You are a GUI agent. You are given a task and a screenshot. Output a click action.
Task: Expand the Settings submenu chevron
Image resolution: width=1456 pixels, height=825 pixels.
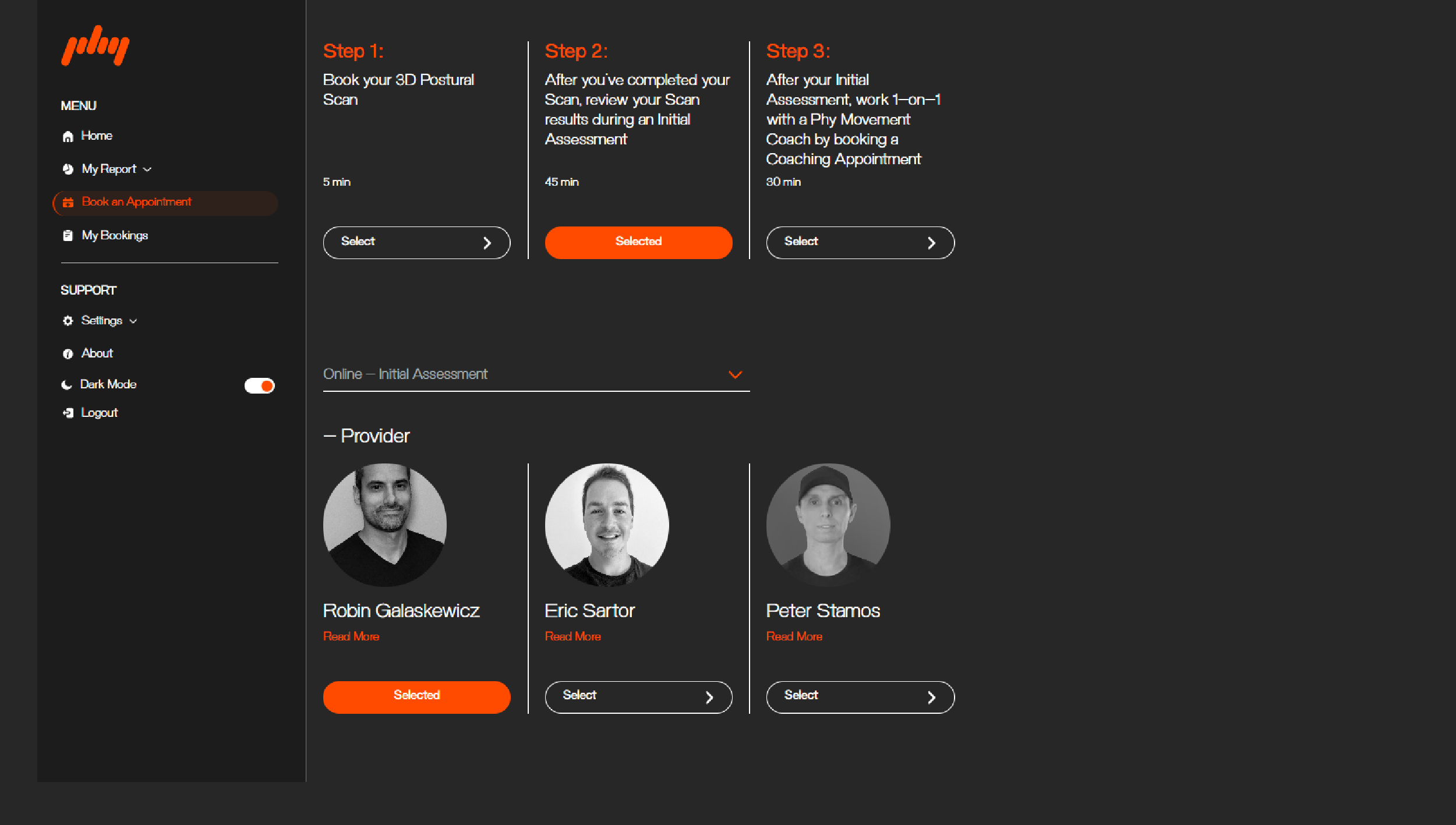coord(133,321)
